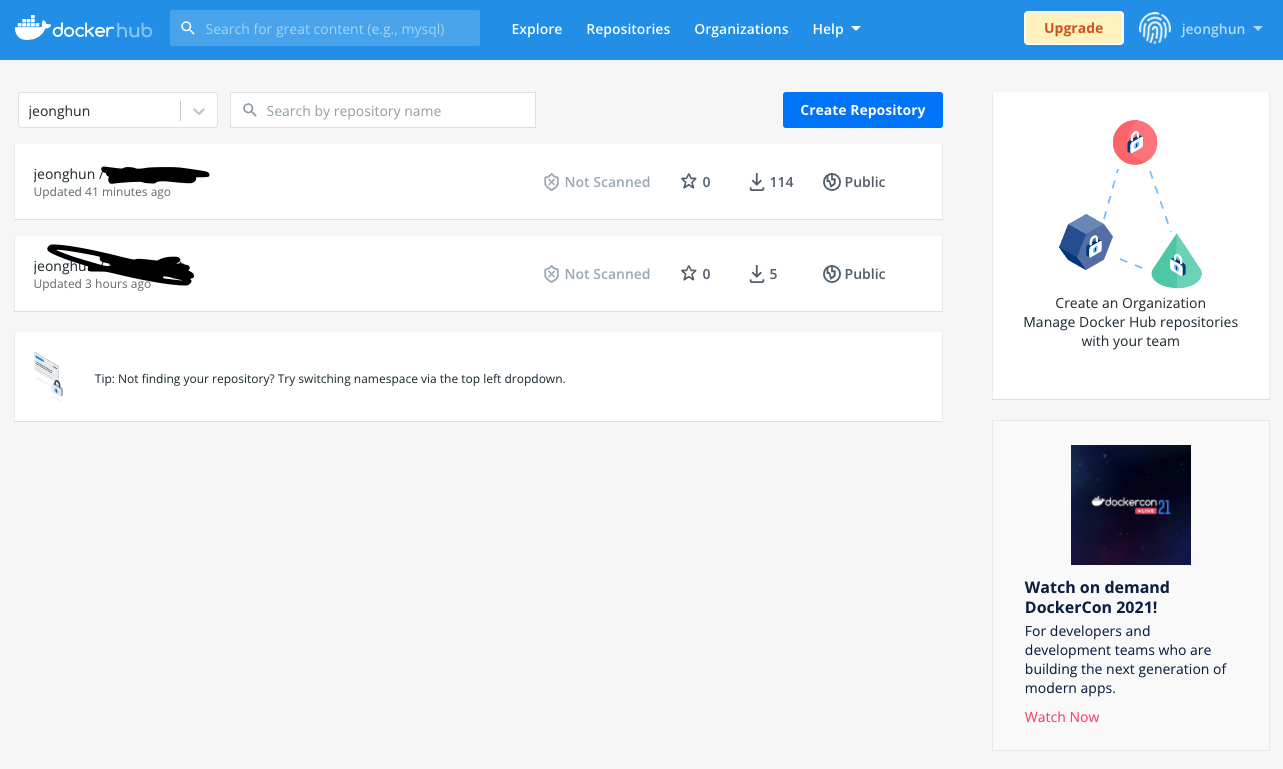The image size is (1283, 769).
Task: Click the Create Repository button
Action: pyautogui.click(x=863, y=110)
